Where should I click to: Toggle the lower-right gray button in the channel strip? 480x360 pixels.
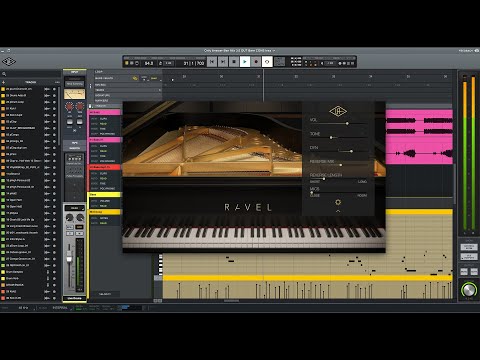80,233
